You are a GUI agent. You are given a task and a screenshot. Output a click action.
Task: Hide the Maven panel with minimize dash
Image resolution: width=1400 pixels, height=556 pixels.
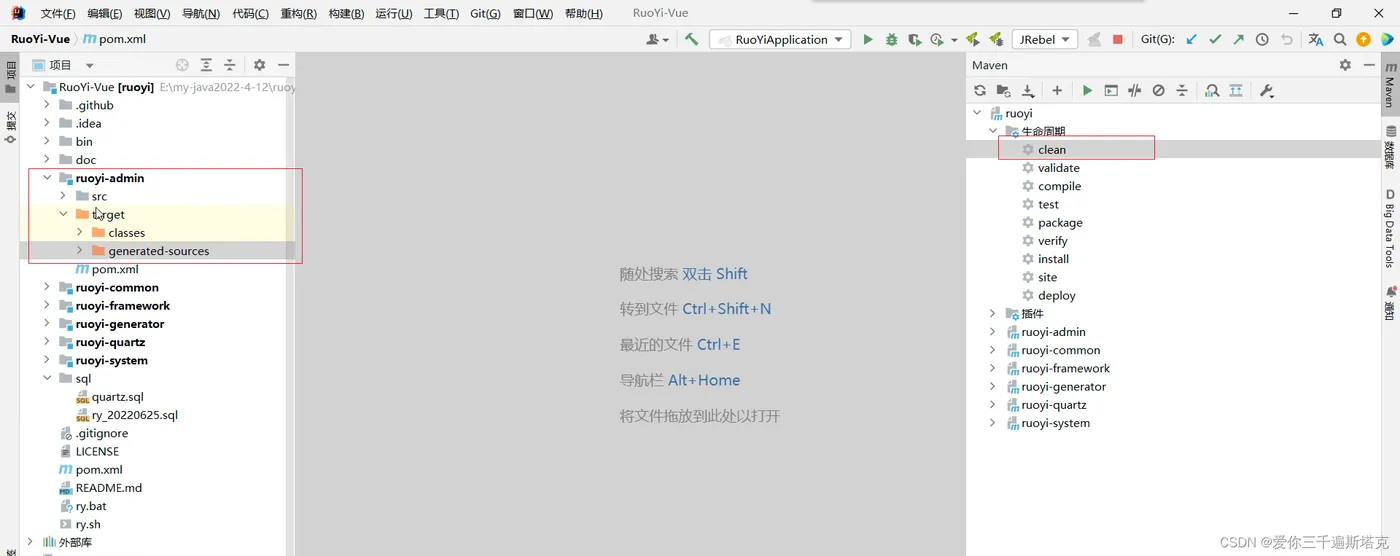pyautogui.click(x=1368, y=64)
